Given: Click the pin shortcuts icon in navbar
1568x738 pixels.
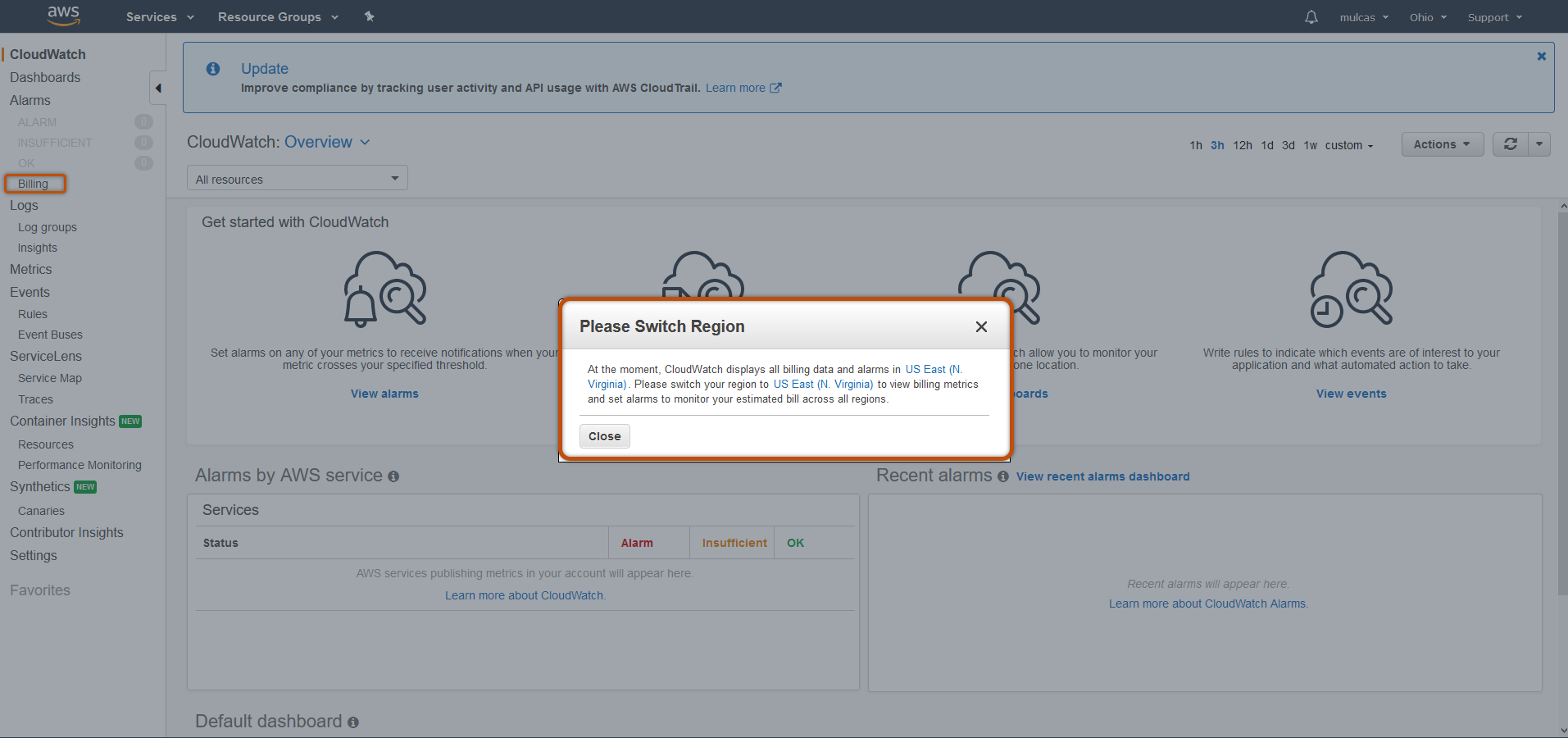Looking at the screenshot, I should coord(369,16).
